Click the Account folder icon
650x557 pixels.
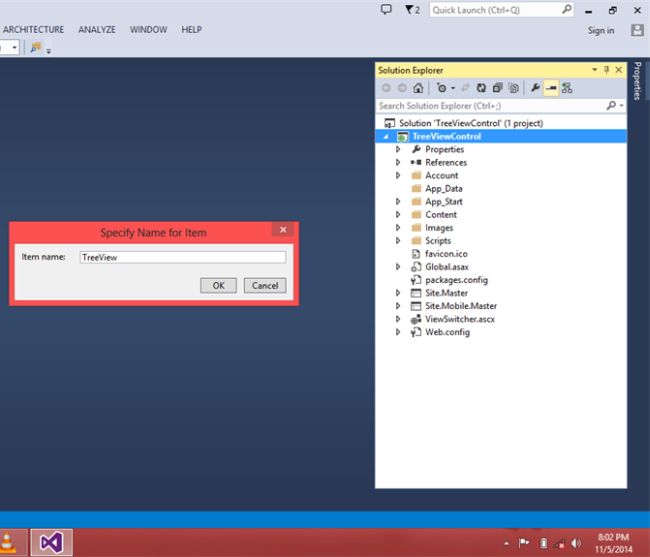[x=416, y=175]
